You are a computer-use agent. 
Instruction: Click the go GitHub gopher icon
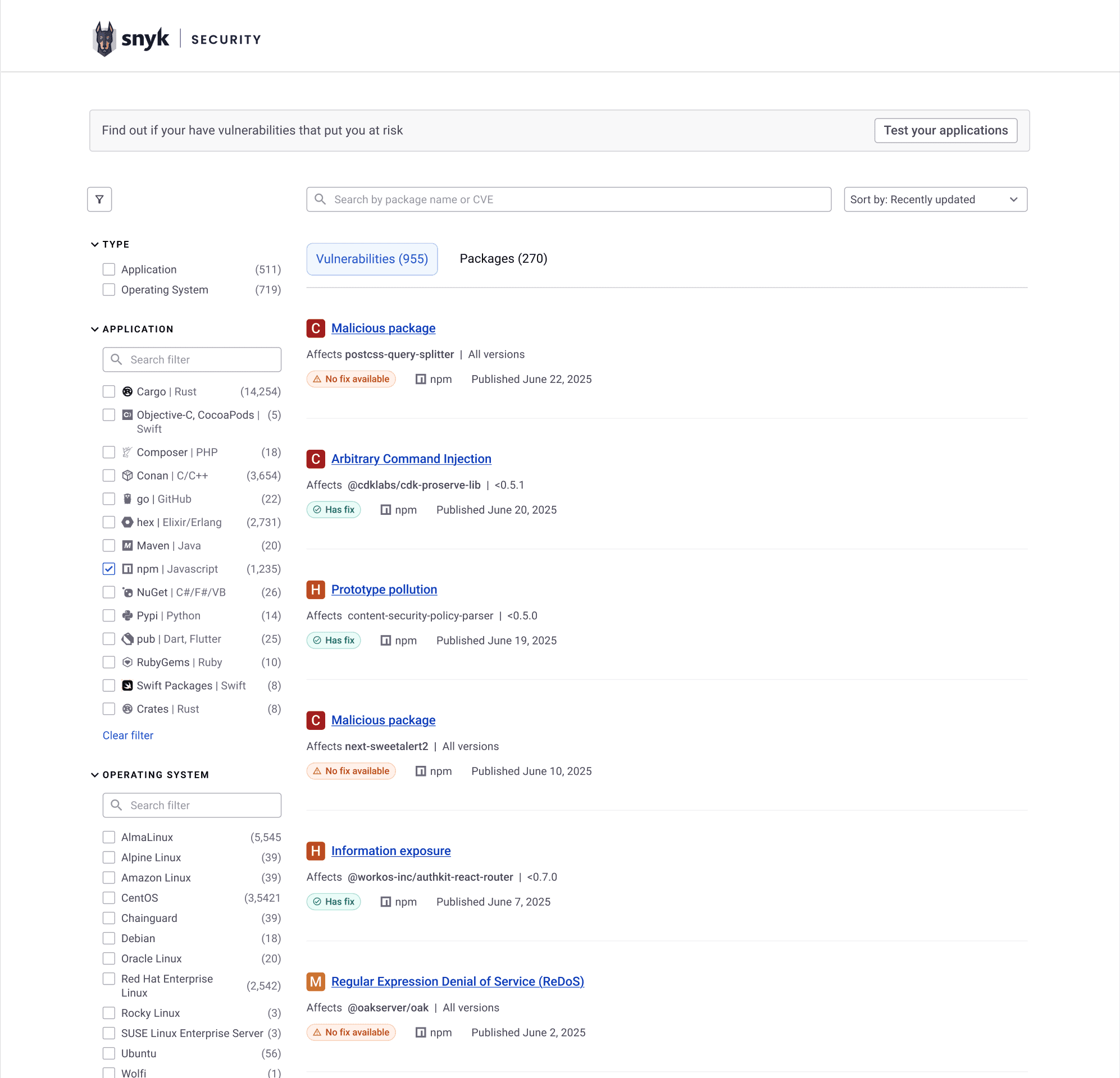[128, 499]
